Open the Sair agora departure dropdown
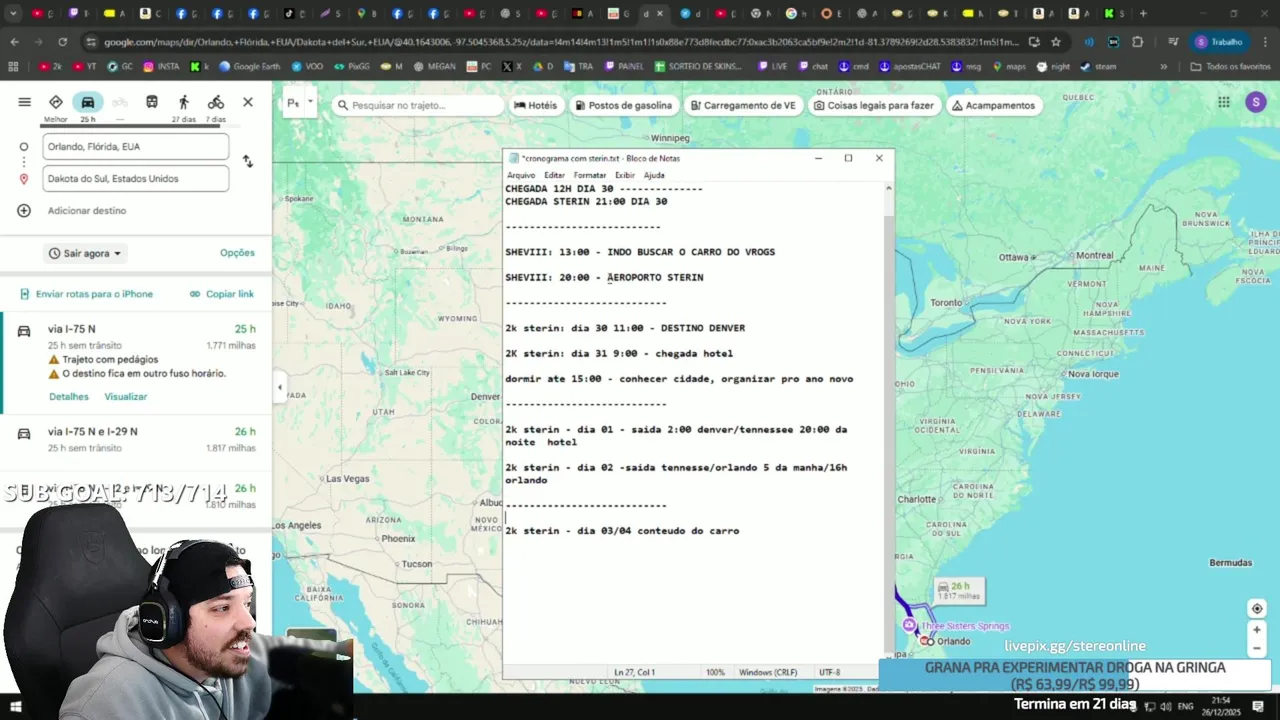The height and width of the screenshot is (720, 1280). point(86,253)
